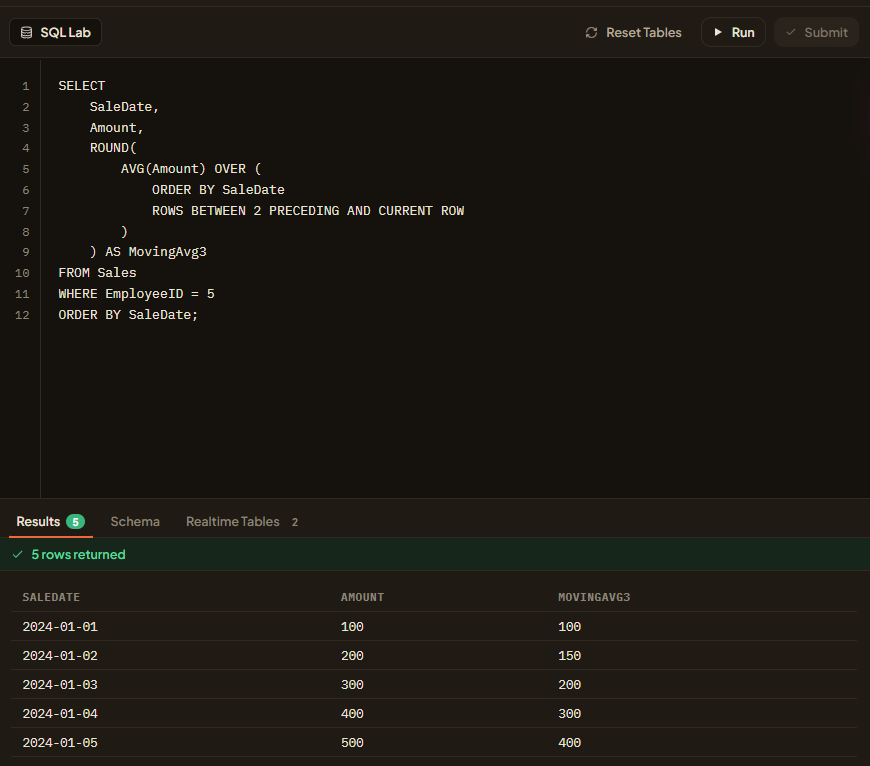Click the 'FROM Sales' line
Screen dimensions: 870x766
click(x=97, y=273)
